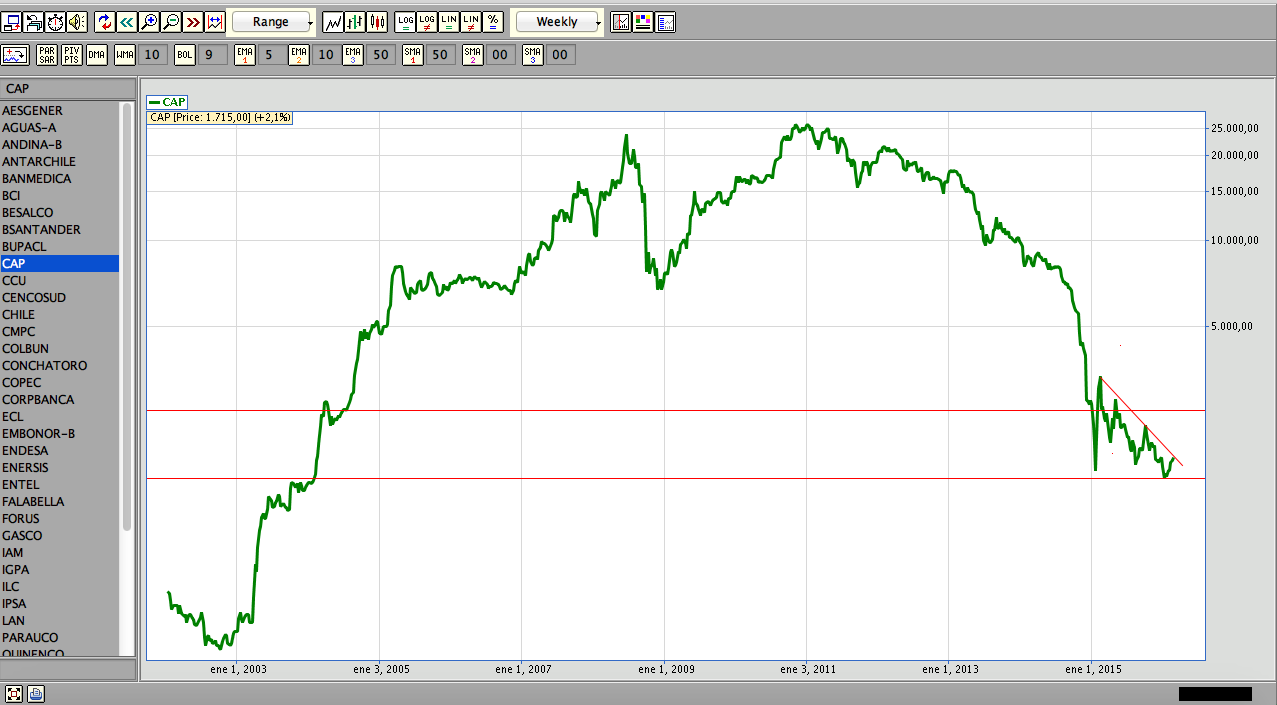Select AESGENER in the stock list
This screenshot has height=705, width=1277.
pyautogui.click(x=60, y=111)
